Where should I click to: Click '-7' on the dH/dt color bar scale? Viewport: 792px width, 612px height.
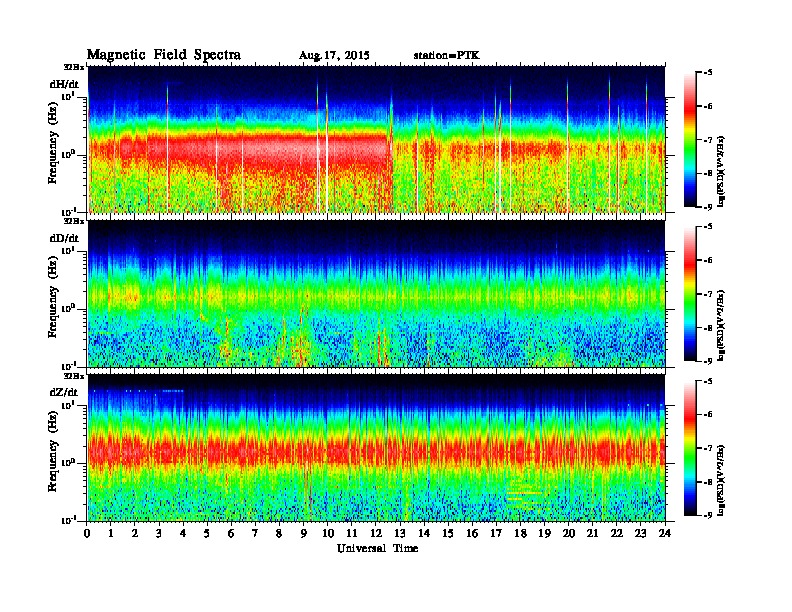(x=708, y=140)
